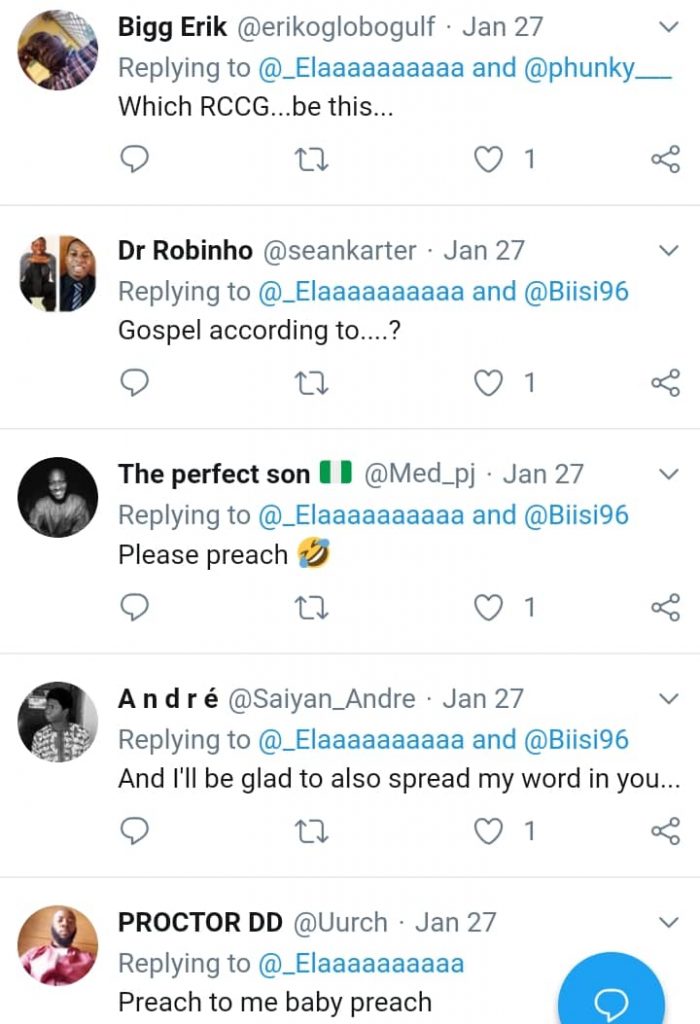Share Dr Robinho's Gospel tweet
This screenshot has height=1024, width=700.
(x=665, y=382)
